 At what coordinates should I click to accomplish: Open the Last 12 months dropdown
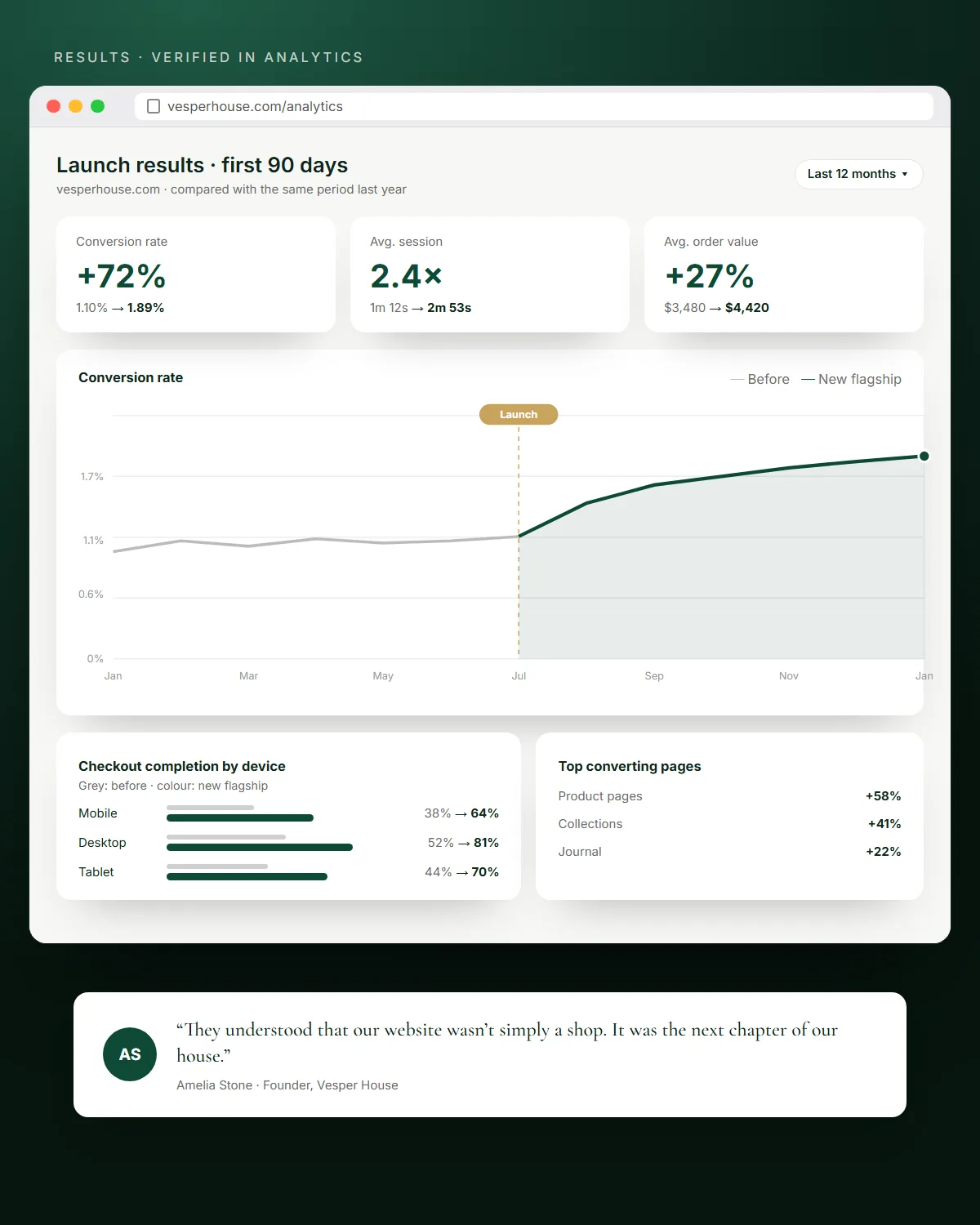858,174
